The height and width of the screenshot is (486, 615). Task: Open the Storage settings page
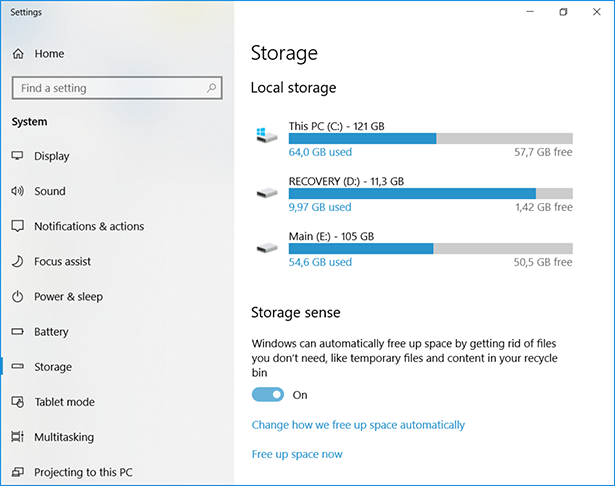pyautogui.click(x=53, y=367)
